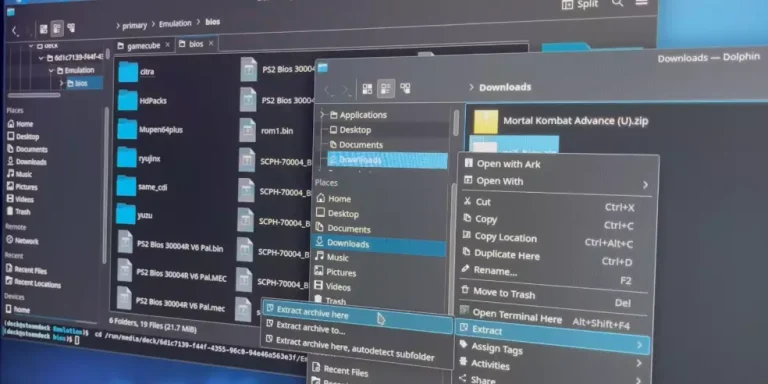Go back in the bios Dolphin window

click(x=14, y=31)
